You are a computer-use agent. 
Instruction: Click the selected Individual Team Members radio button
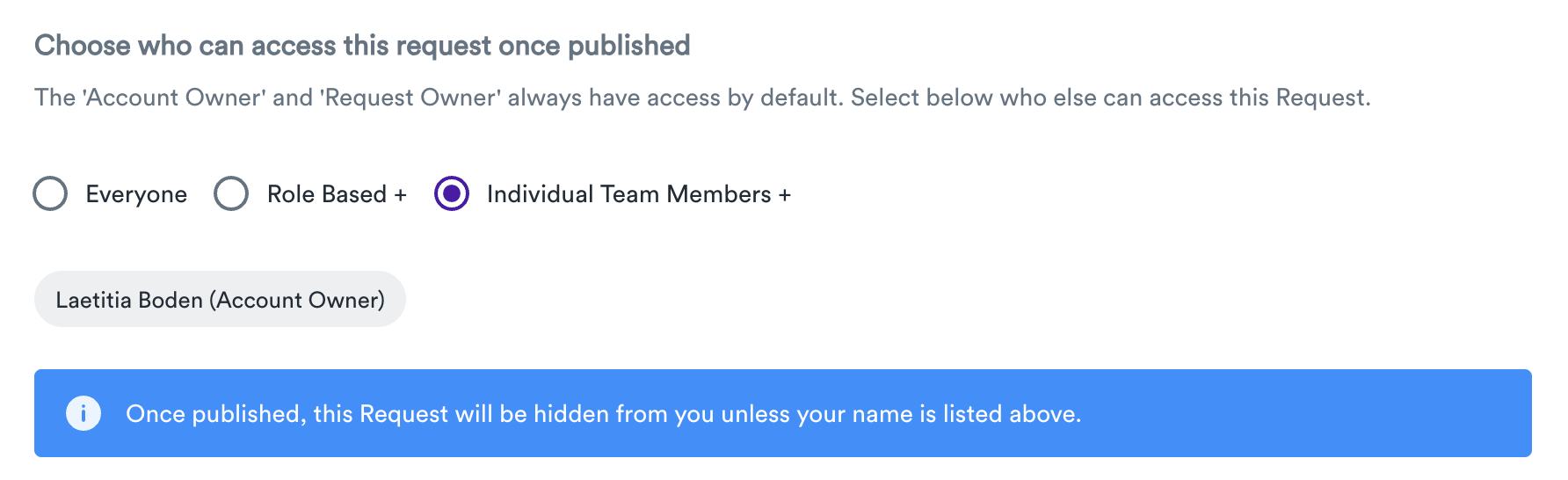(x=452, y=193)
